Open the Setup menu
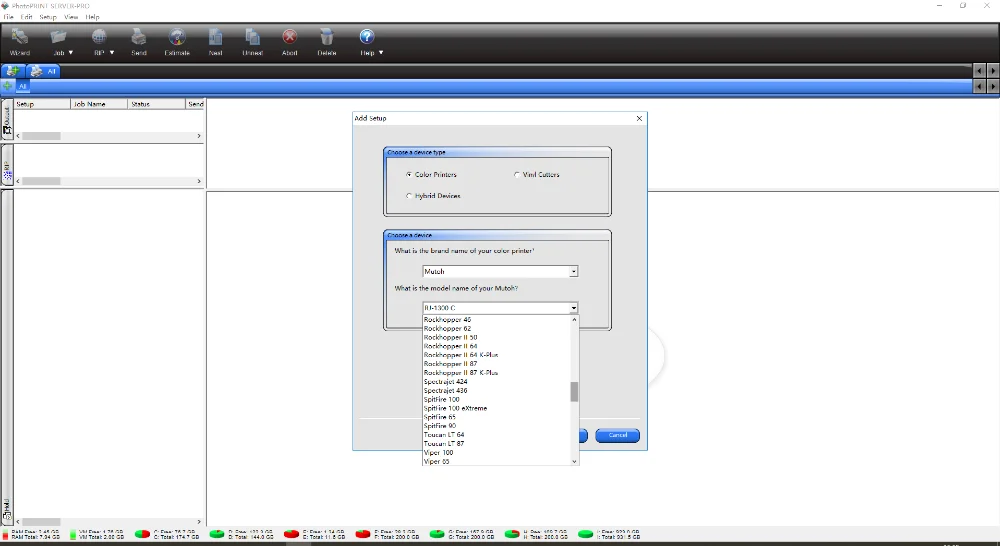Image resolution: width=1000 pixels, height=546 pixels. [48, 17]
